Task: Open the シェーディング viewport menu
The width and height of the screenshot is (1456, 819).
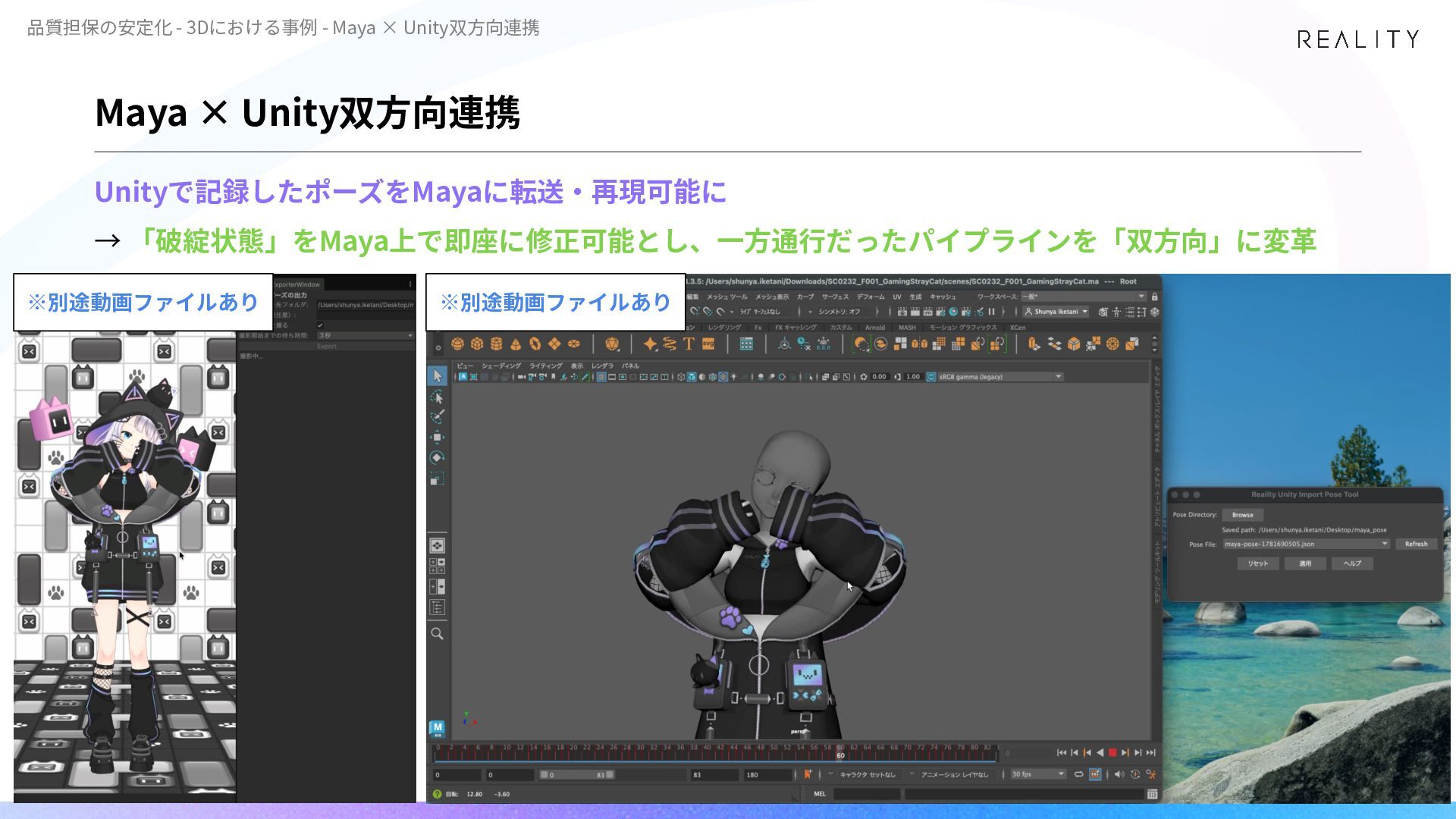Action: 501,366
